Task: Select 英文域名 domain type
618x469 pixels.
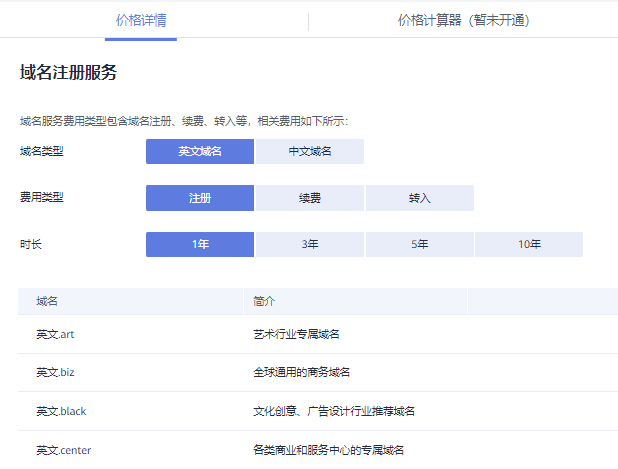Action: [x=200, y=151]
